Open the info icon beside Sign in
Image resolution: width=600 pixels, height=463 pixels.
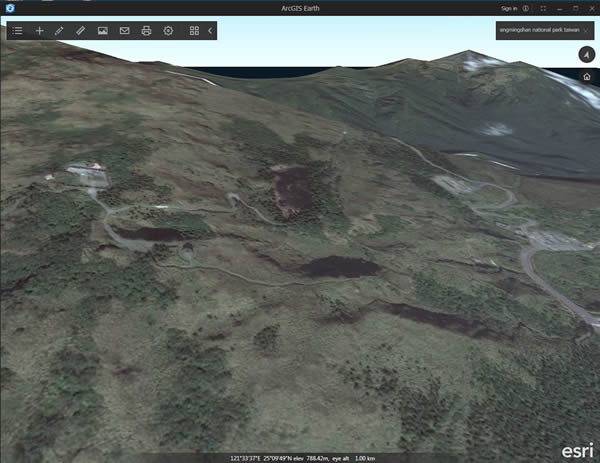pos(526,8)
